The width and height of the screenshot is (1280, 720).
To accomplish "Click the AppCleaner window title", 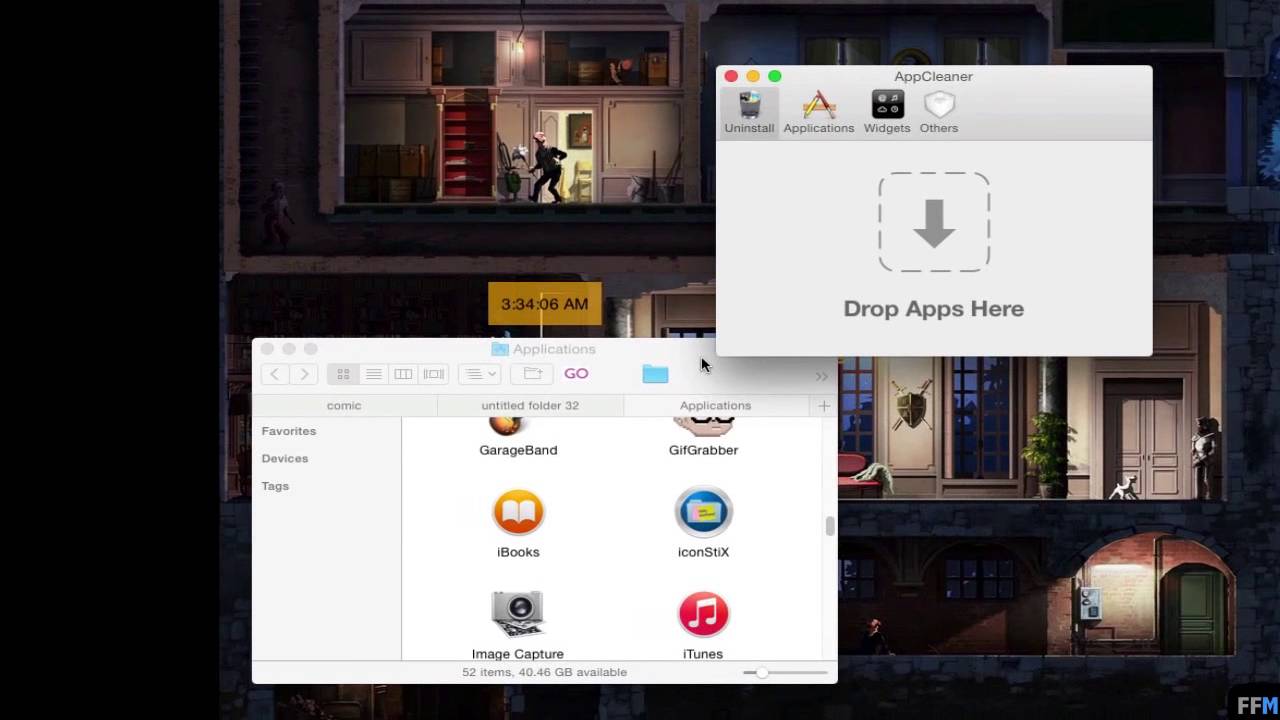I will 933,76.
